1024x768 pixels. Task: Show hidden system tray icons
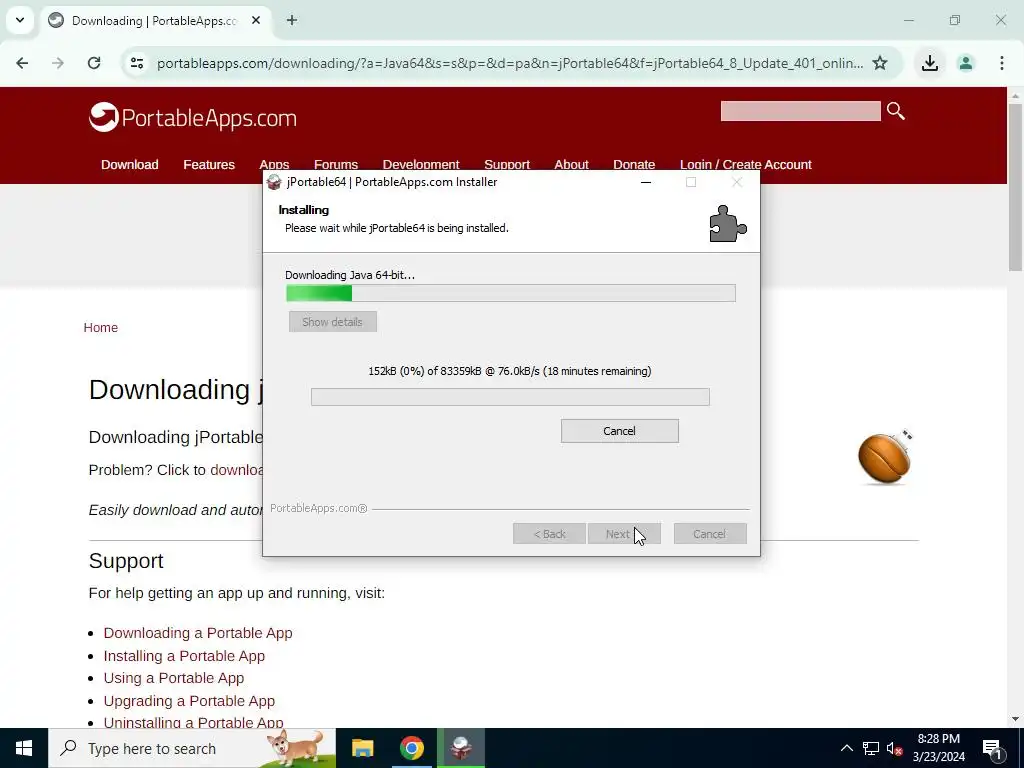click(846, 748)
